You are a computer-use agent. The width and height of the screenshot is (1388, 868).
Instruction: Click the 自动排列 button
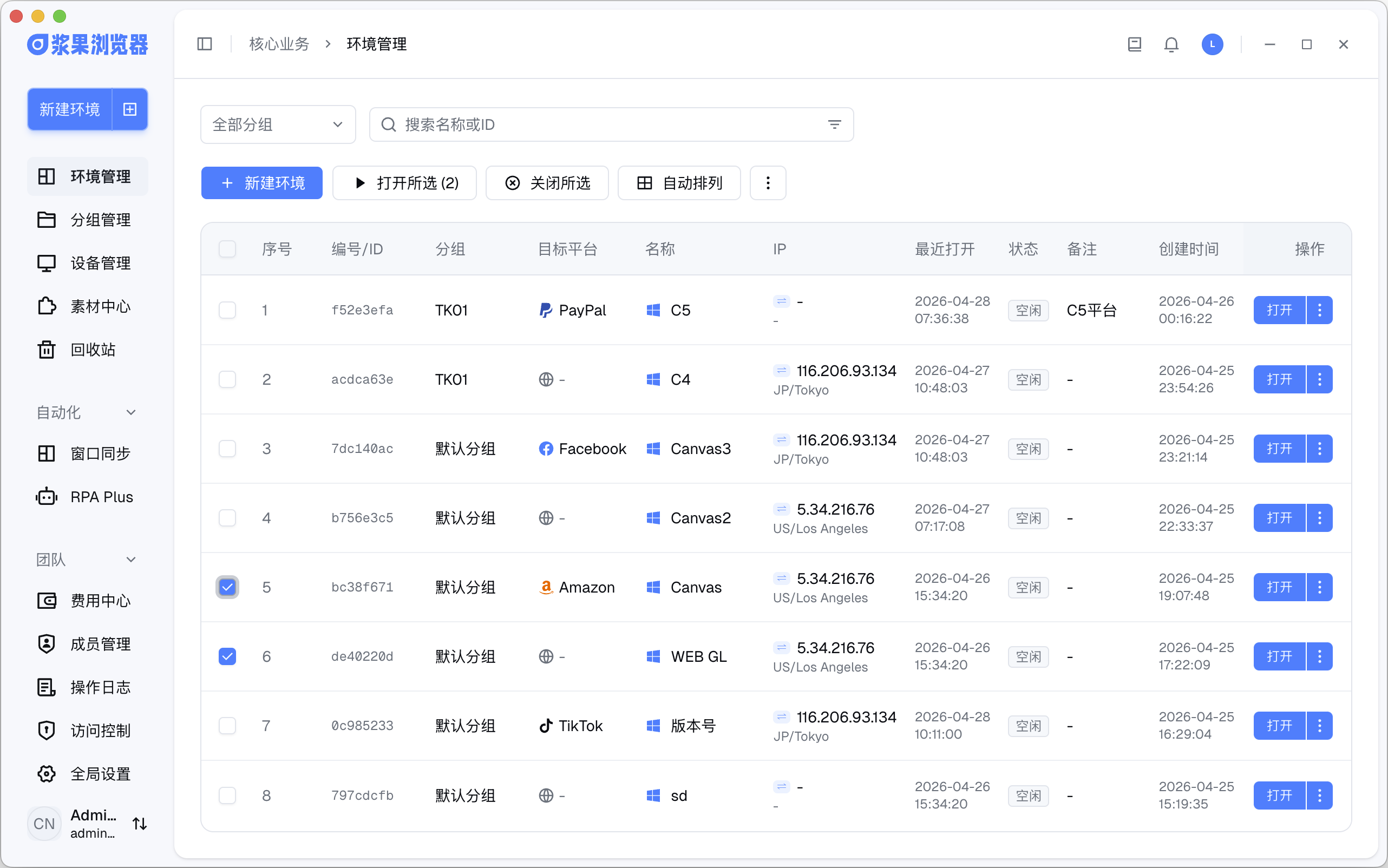tap(679, 183)
